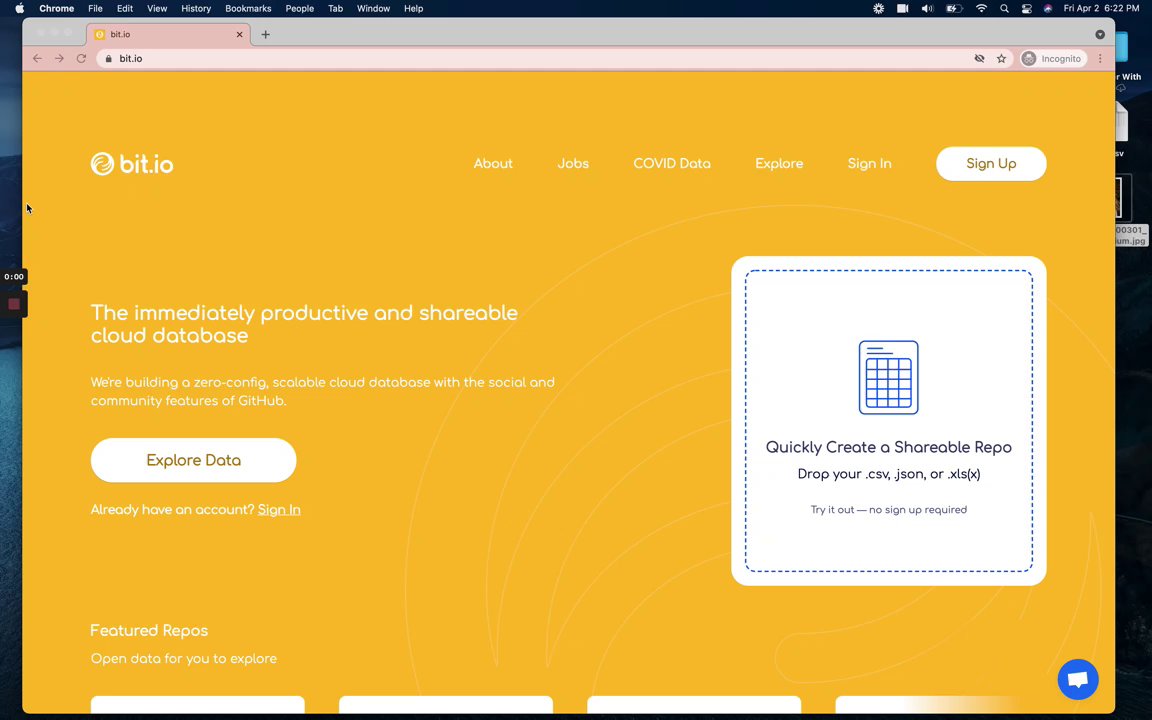The height and width of the screenshot is (720, 1152).
Task: Open Chrome three-dot menu
Action: point(1100,59)
